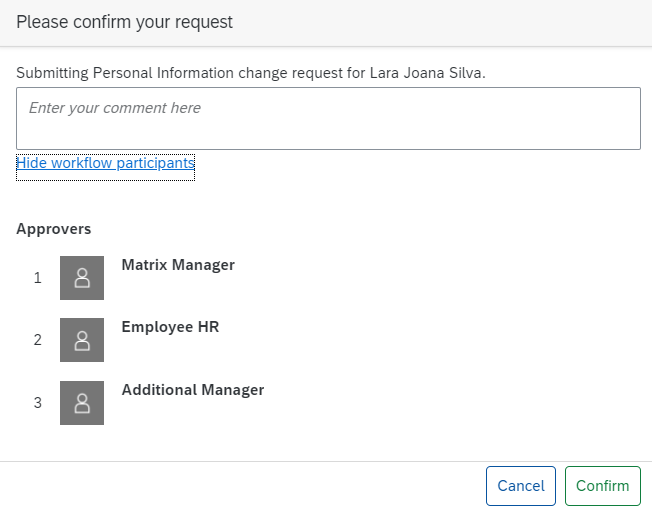The width and height of the screenshot is (652, 508).
Task: Cancel the change request
Action: [521, 486]
